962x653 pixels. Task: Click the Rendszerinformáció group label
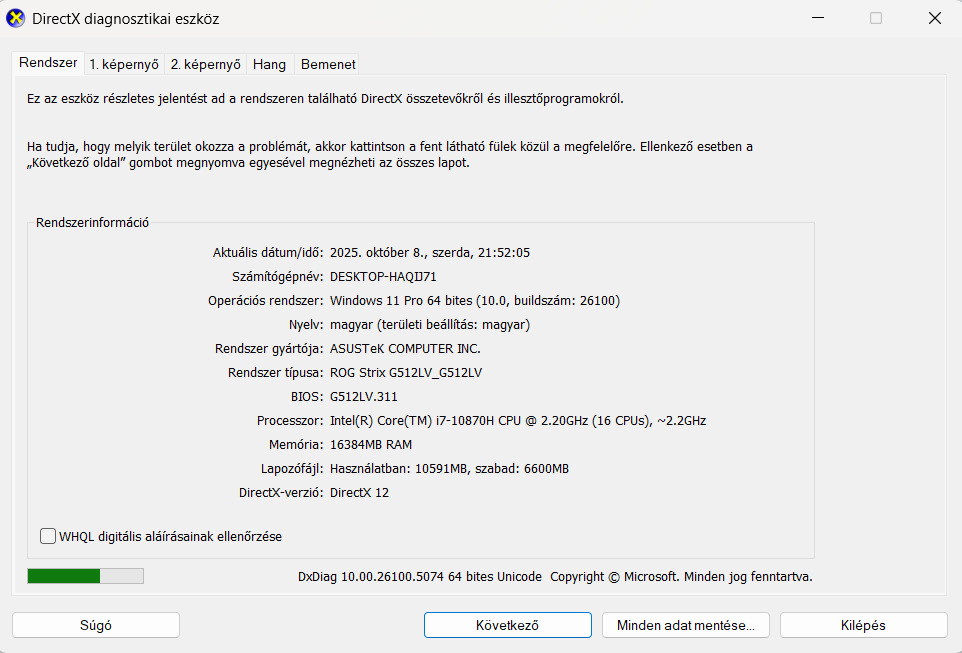click(93, 223)
